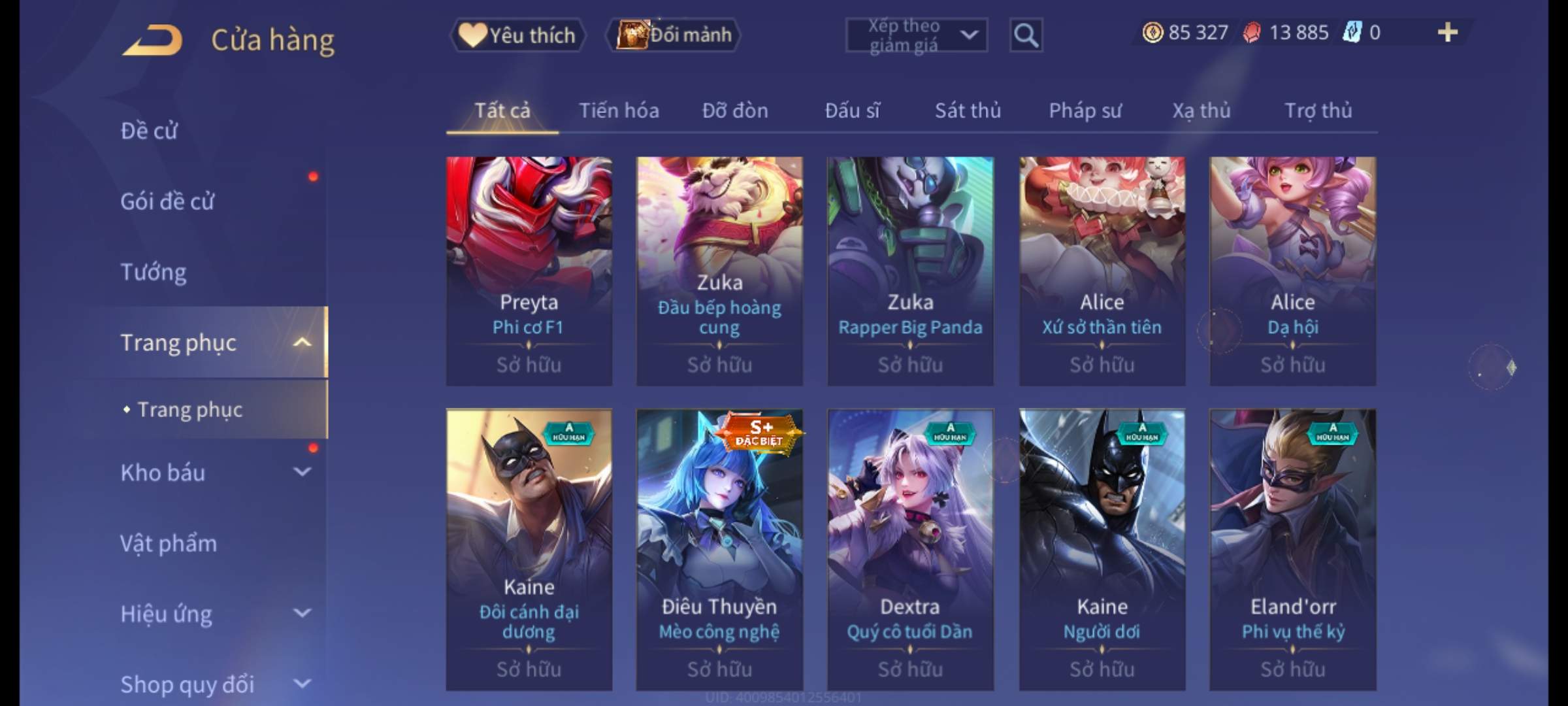1568x706 pixels.
Task: Tap the golden back arrow icon
Action: click(x=152, y=40)
